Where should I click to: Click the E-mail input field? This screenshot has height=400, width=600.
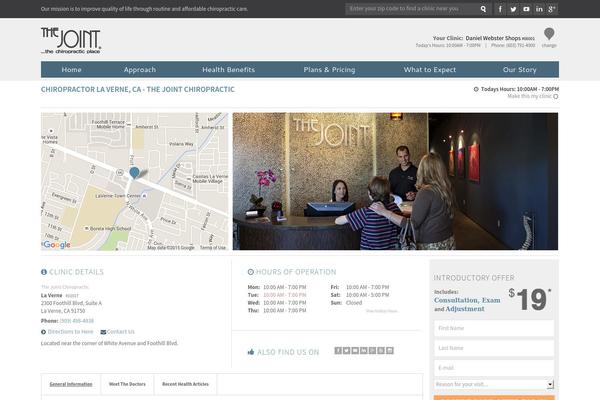click(494, 368)
